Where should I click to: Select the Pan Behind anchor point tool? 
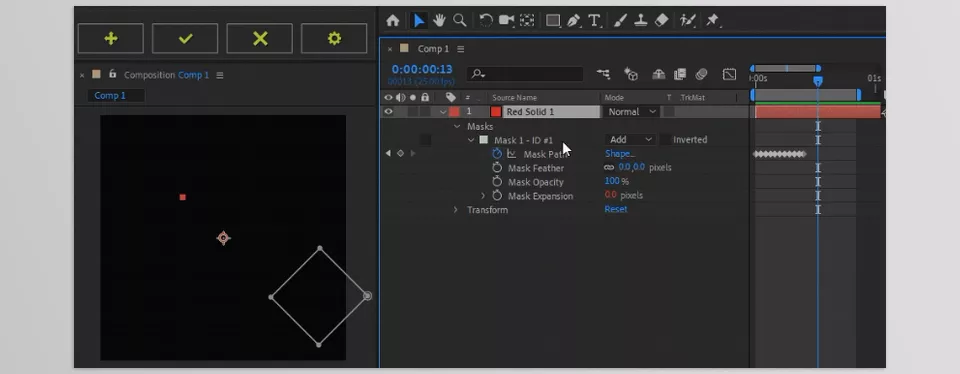coord(527,21)
